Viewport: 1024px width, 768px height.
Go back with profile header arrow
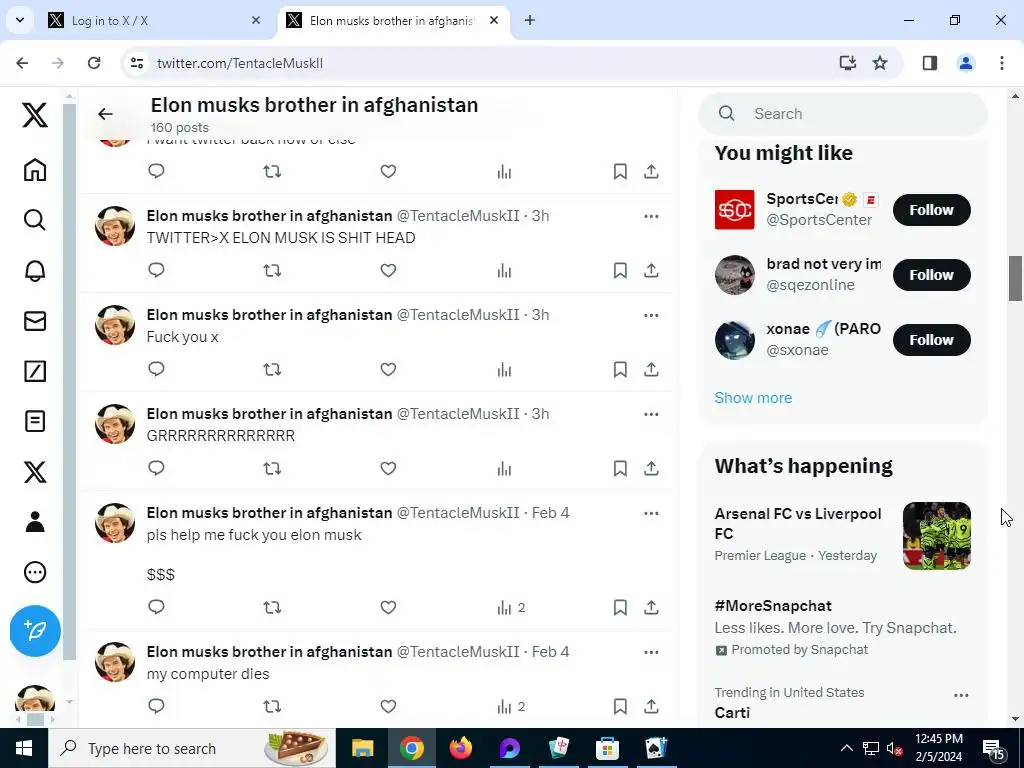point(105,114)
